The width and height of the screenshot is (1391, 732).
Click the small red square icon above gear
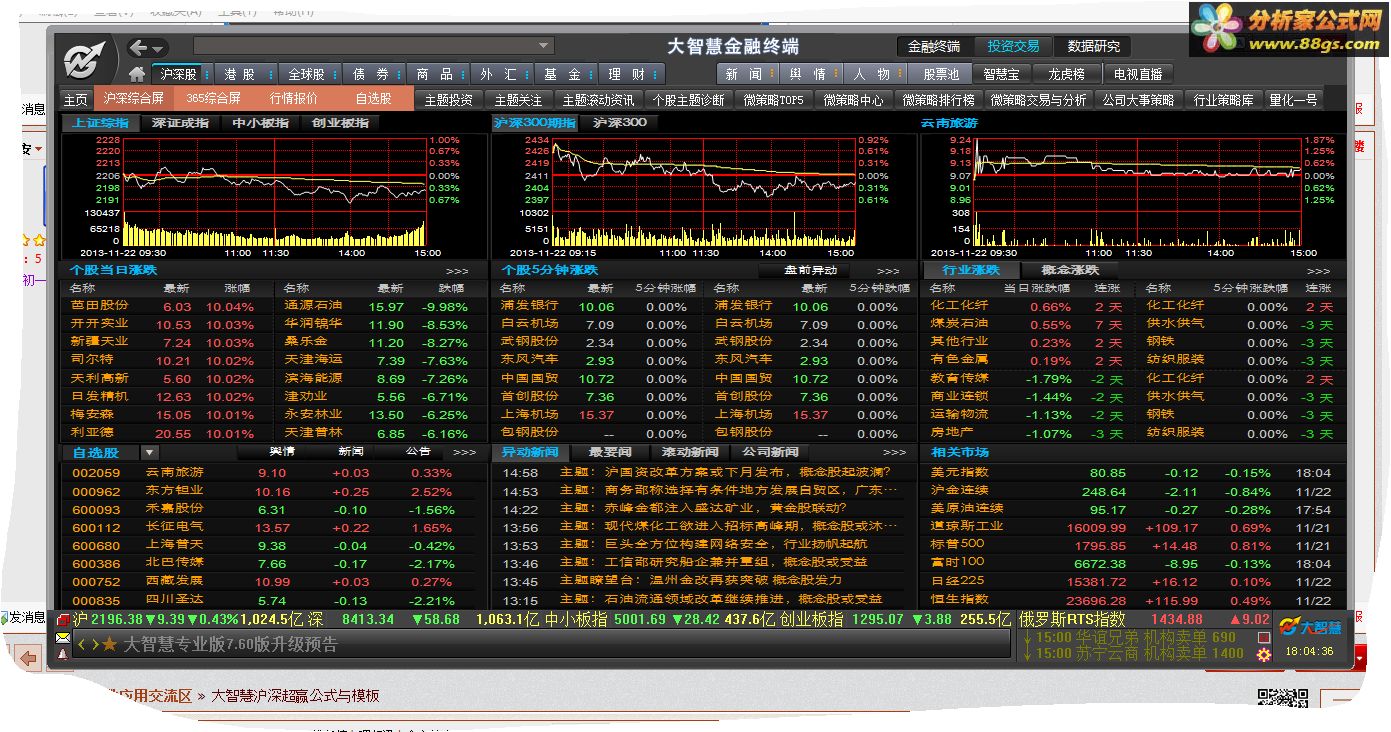1264,637
